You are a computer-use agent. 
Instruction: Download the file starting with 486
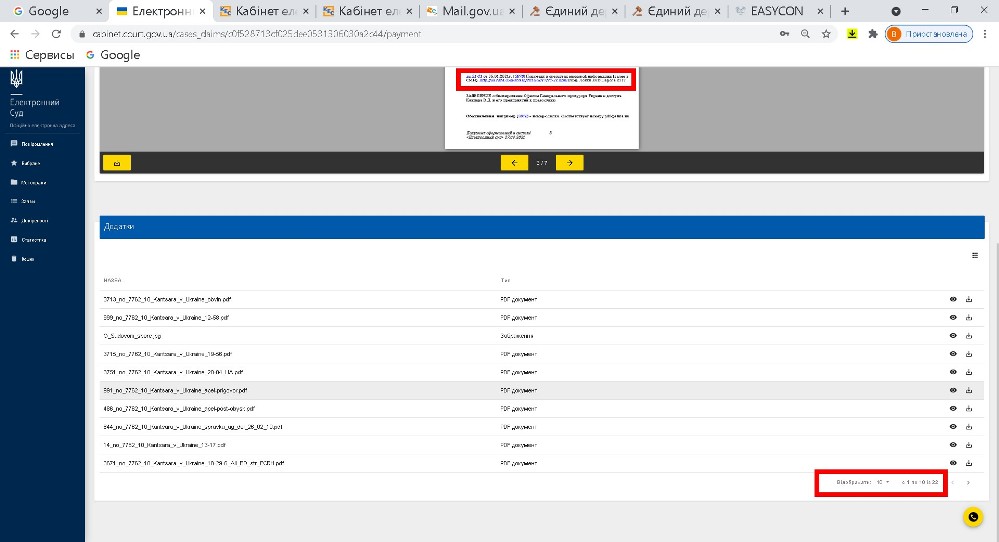(x=969, y=408)
